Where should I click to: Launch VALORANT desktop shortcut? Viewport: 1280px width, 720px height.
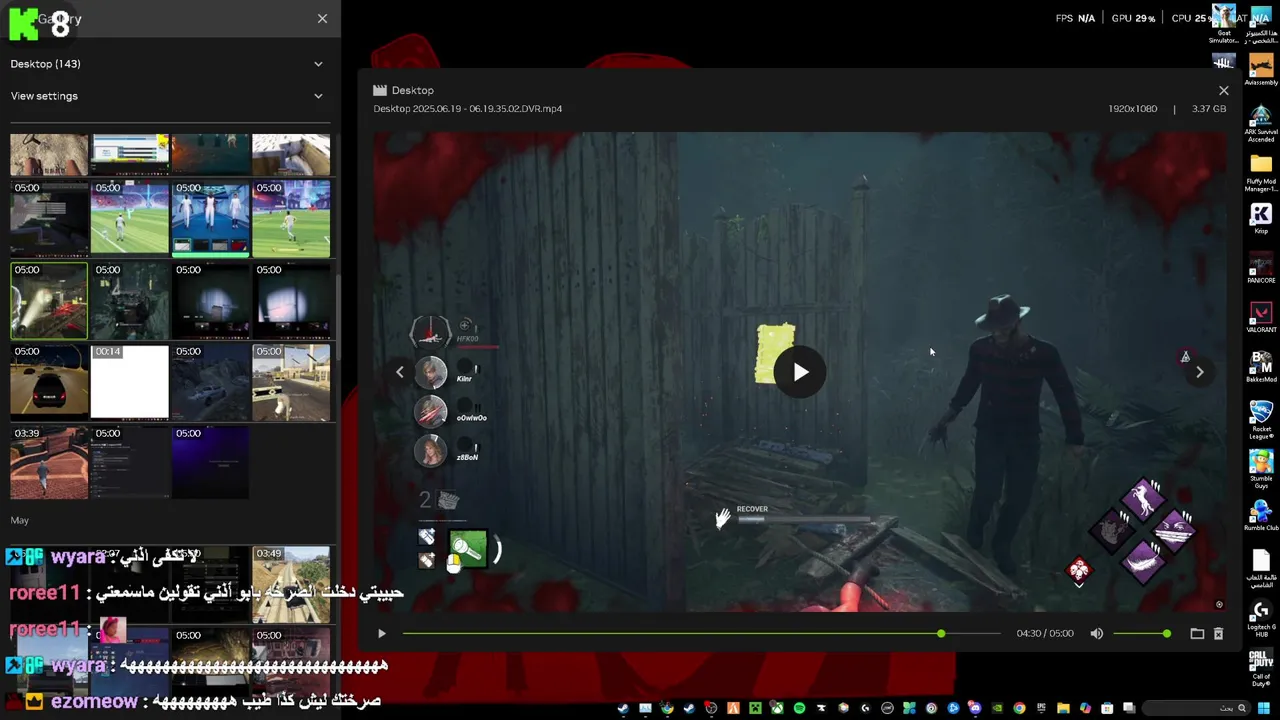point(1261,319)
